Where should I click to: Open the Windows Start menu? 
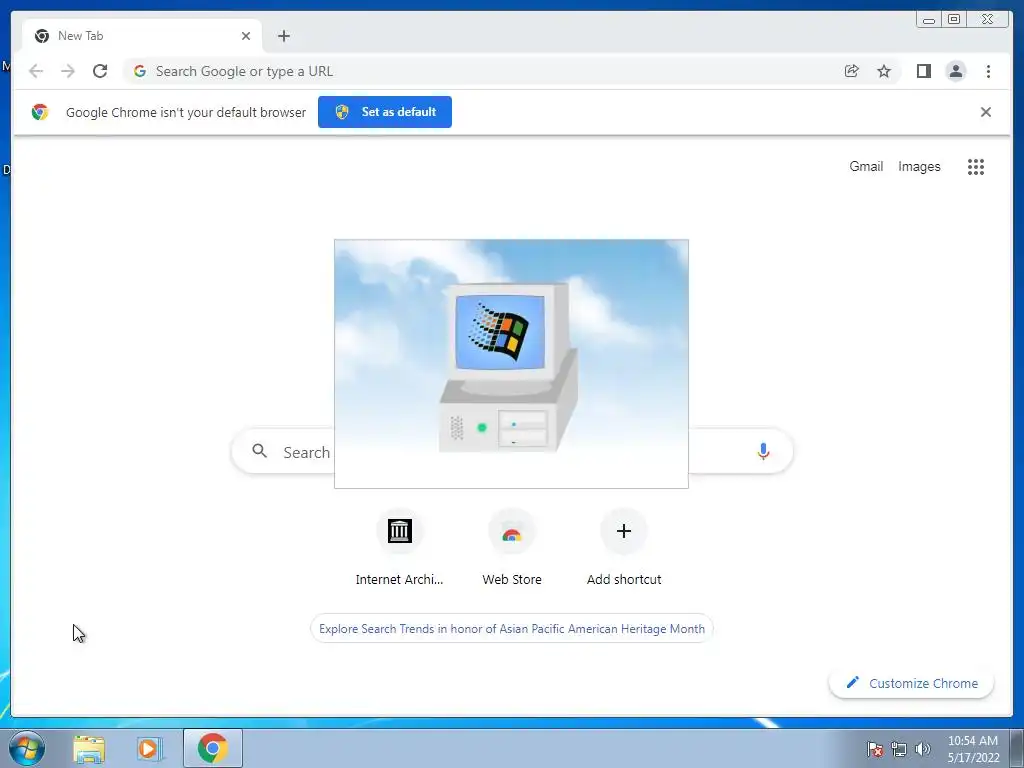point(27,748)
